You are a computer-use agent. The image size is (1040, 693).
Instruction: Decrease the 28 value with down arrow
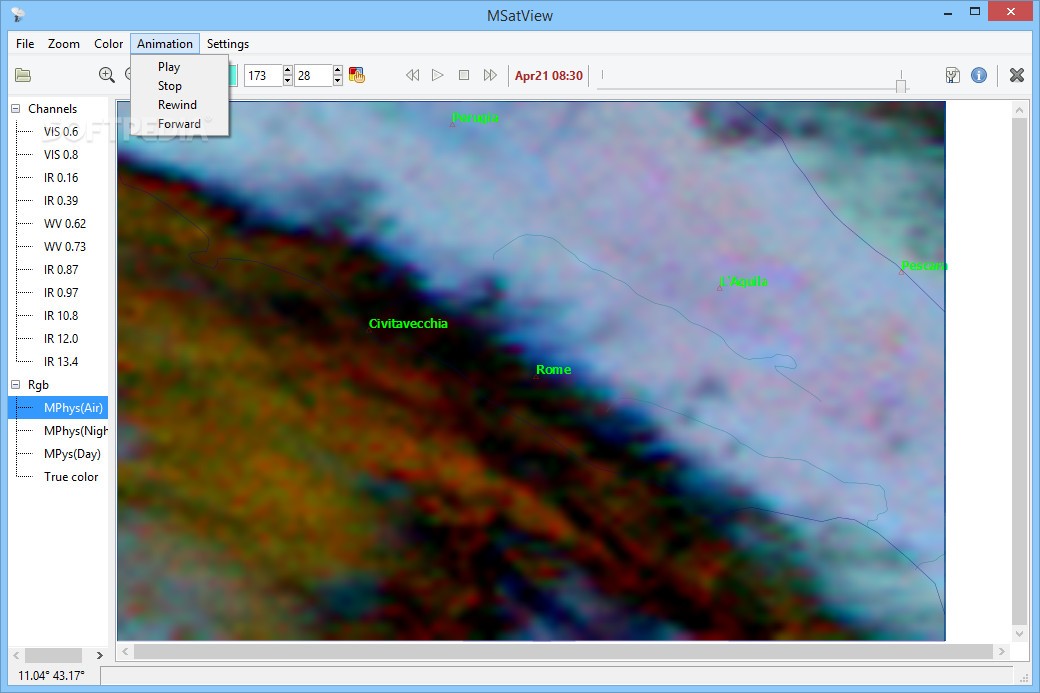tap(338, 80)
